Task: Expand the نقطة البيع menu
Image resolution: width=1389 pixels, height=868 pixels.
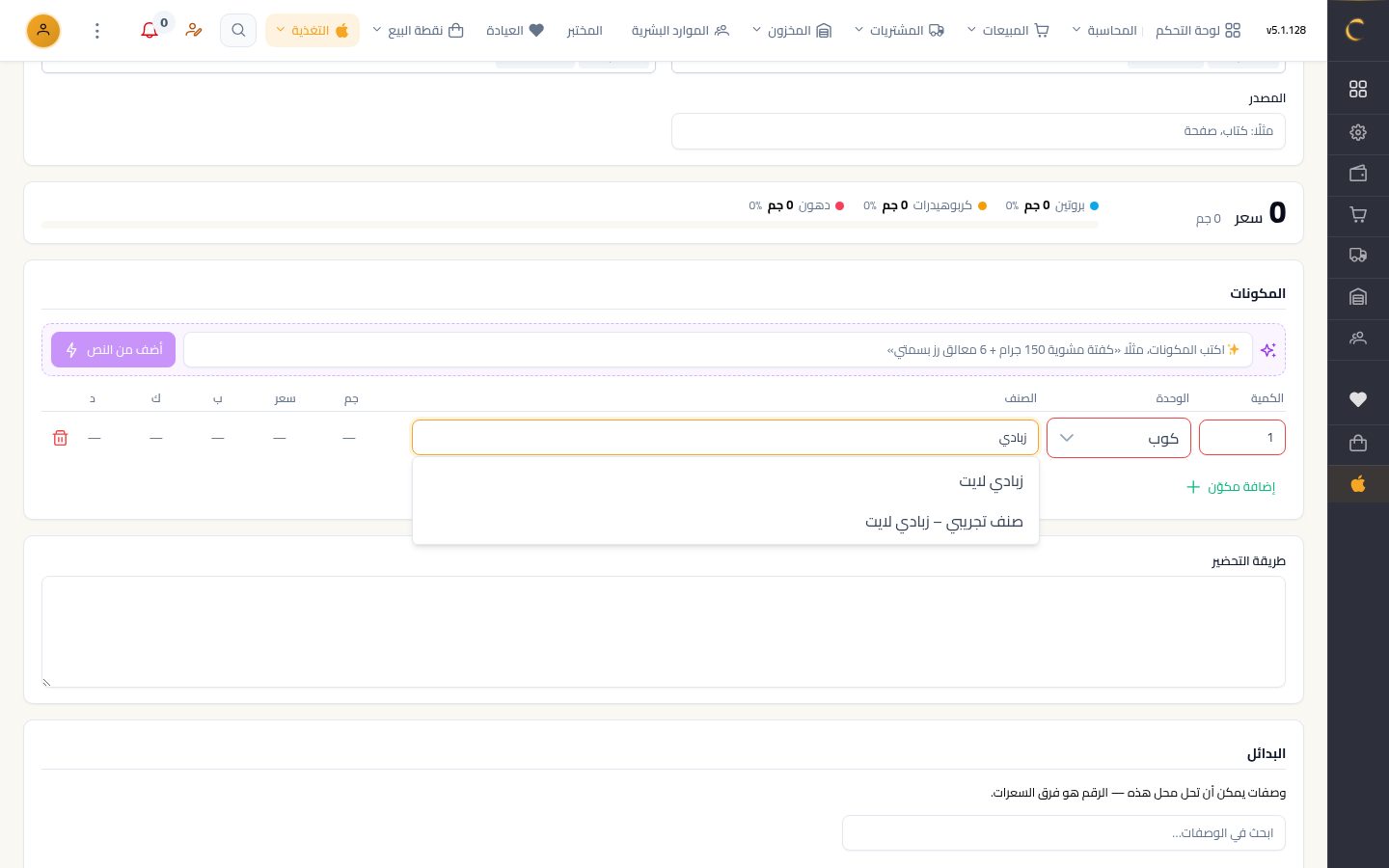Action: [x=418, y=31]
